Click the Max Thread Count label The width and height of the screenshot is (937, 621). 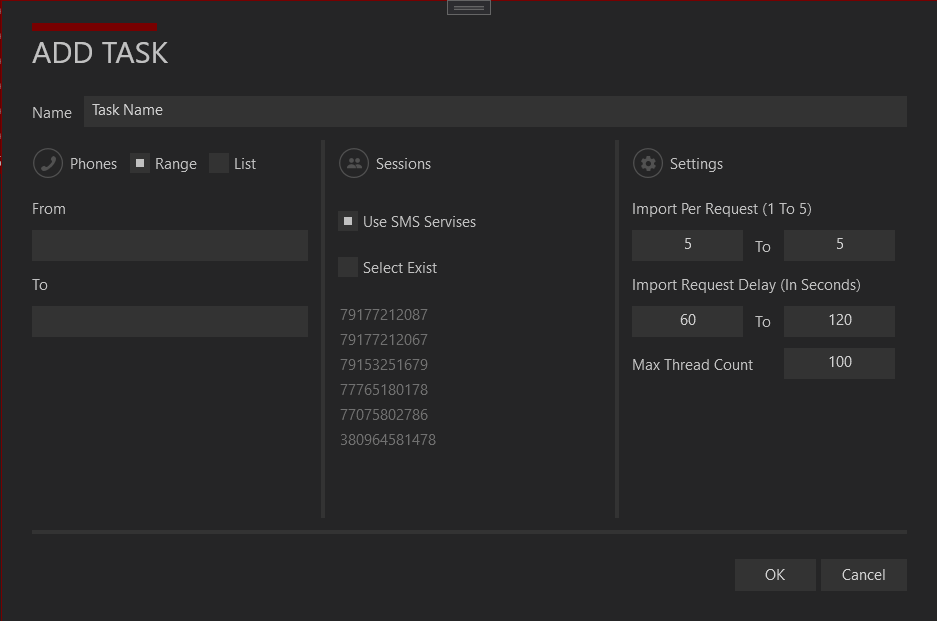(x=693, y=365)
